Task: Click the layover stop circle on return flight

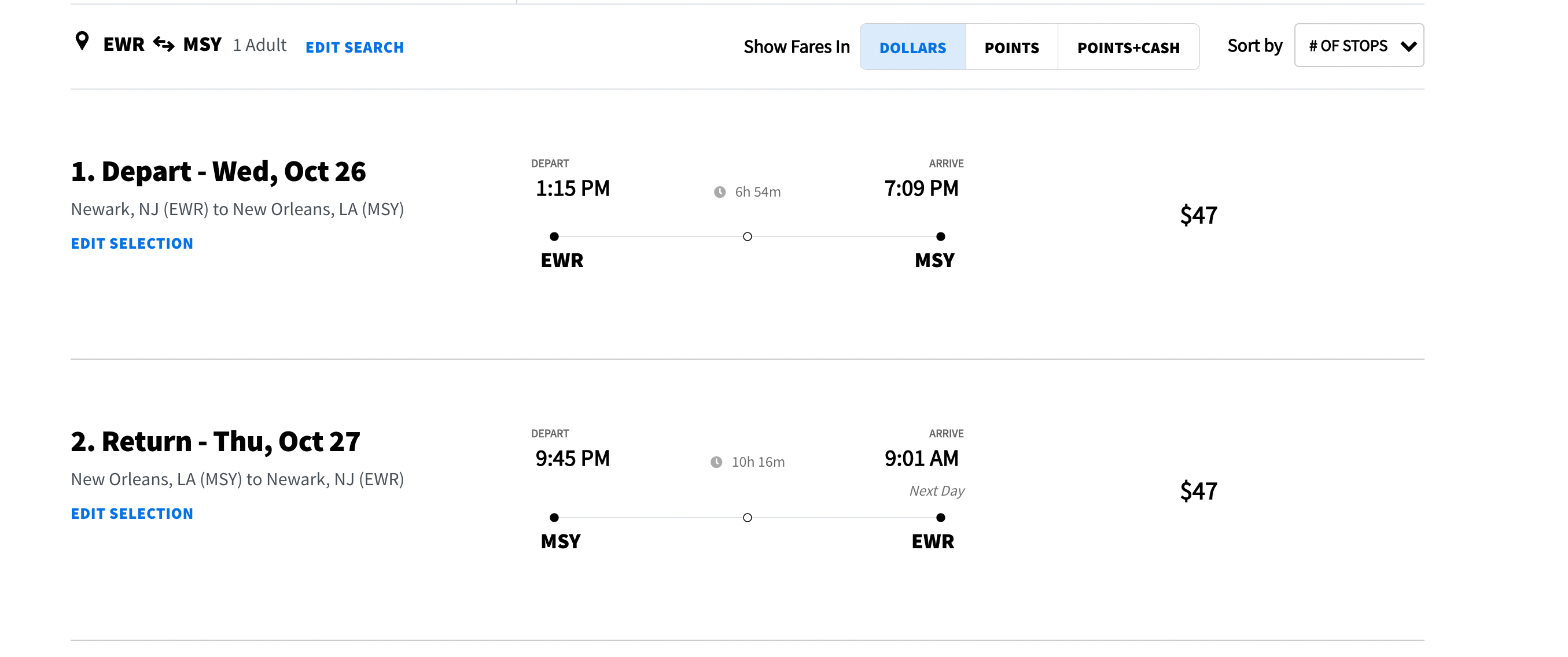Action: pyautogui.click(x=748, y=518)
